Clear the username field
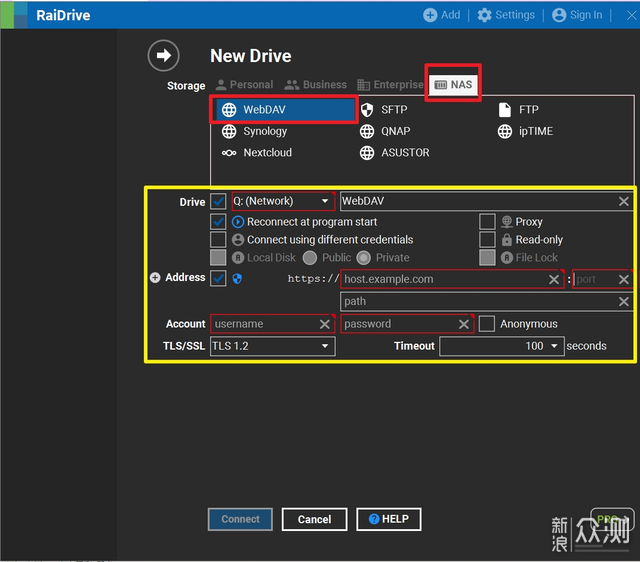This screenshot has height=562, width=640. [325, 324]
